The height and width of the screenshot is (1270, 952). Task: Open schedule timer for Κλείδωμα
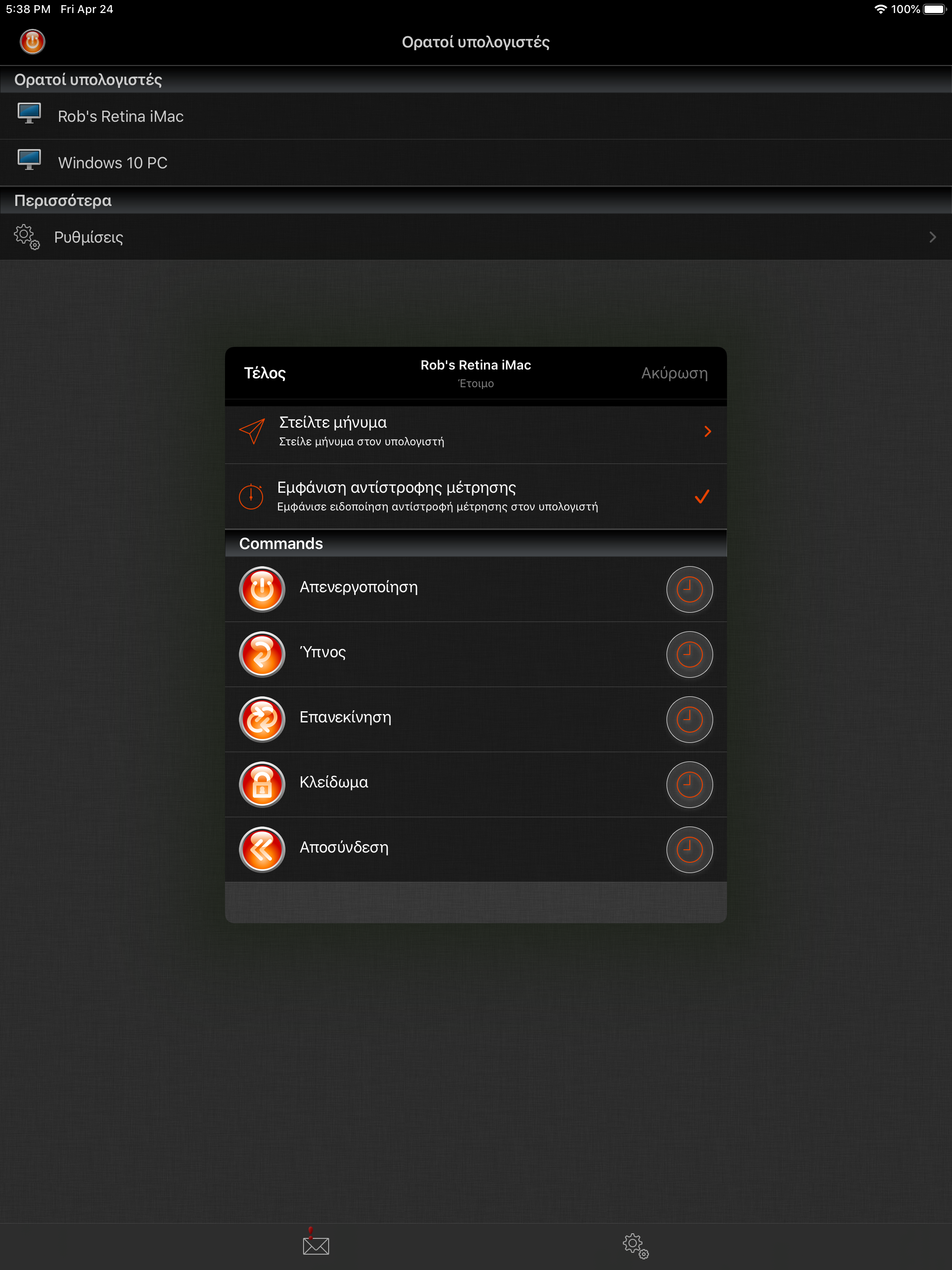(689, 784)
